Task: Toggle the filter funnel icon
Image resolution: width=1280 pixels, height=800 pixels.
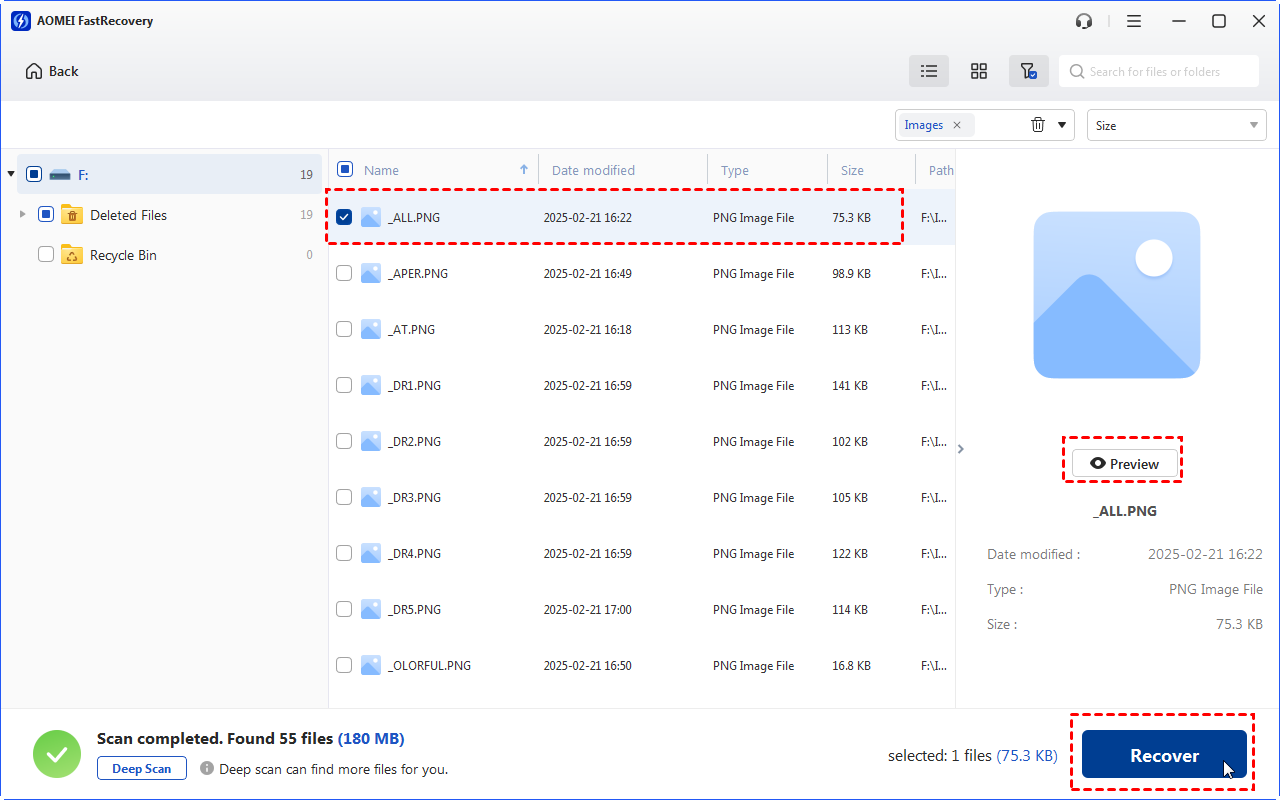Action: click(1028, 71)
